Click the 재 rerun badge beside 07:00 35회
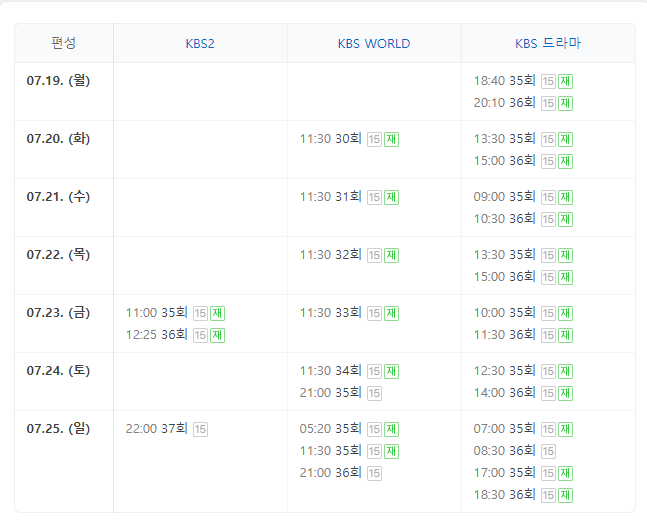The height and width of the screenshot is (527, 647). 565,429
